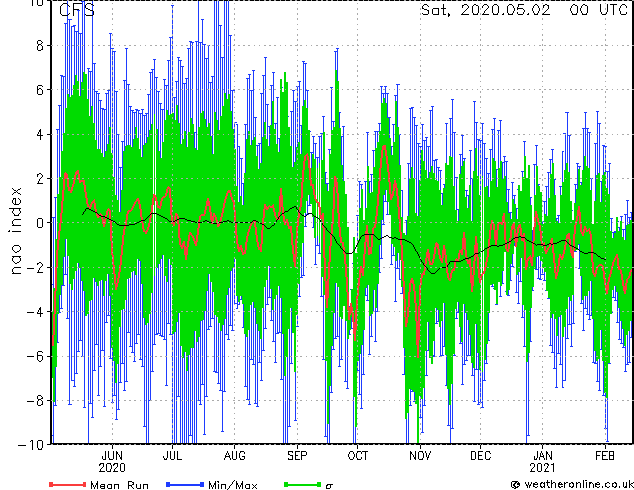This screenshot has height=490, width=634.
Task: Click the FEB x-axis label
Action: (605, 456)
